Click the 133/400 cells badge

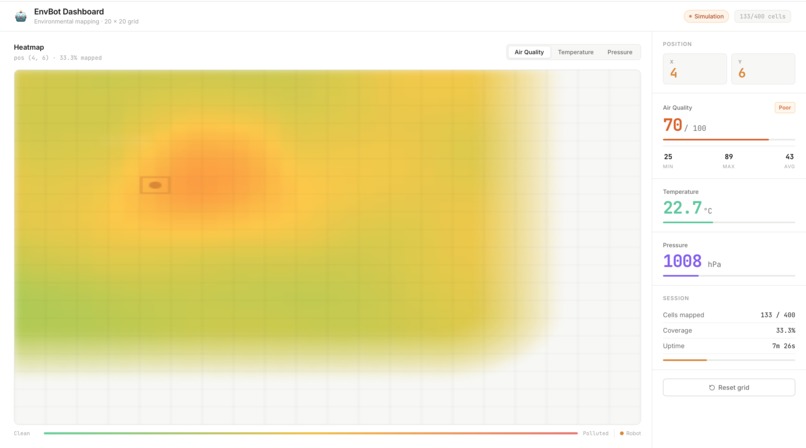pyautogui.click(x=762, y=16)
